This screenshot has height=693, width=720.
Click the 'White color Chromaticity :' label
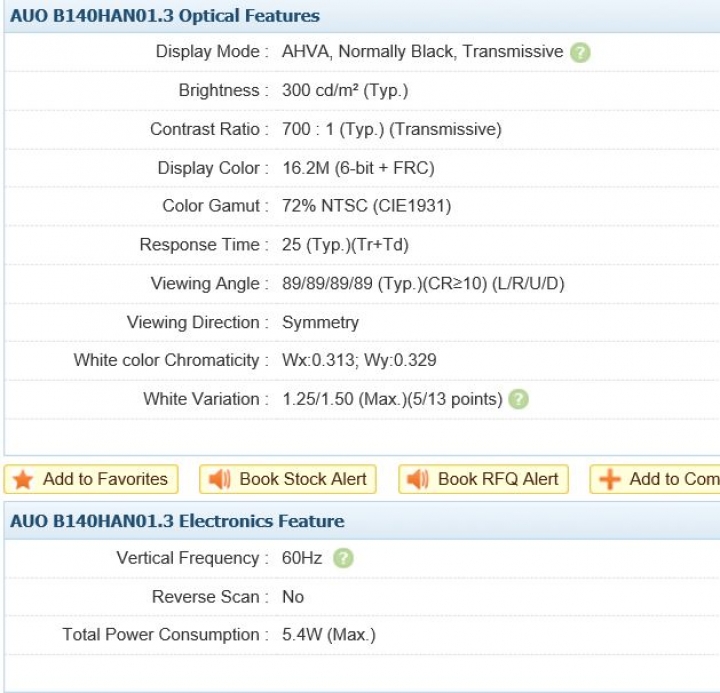171,360
